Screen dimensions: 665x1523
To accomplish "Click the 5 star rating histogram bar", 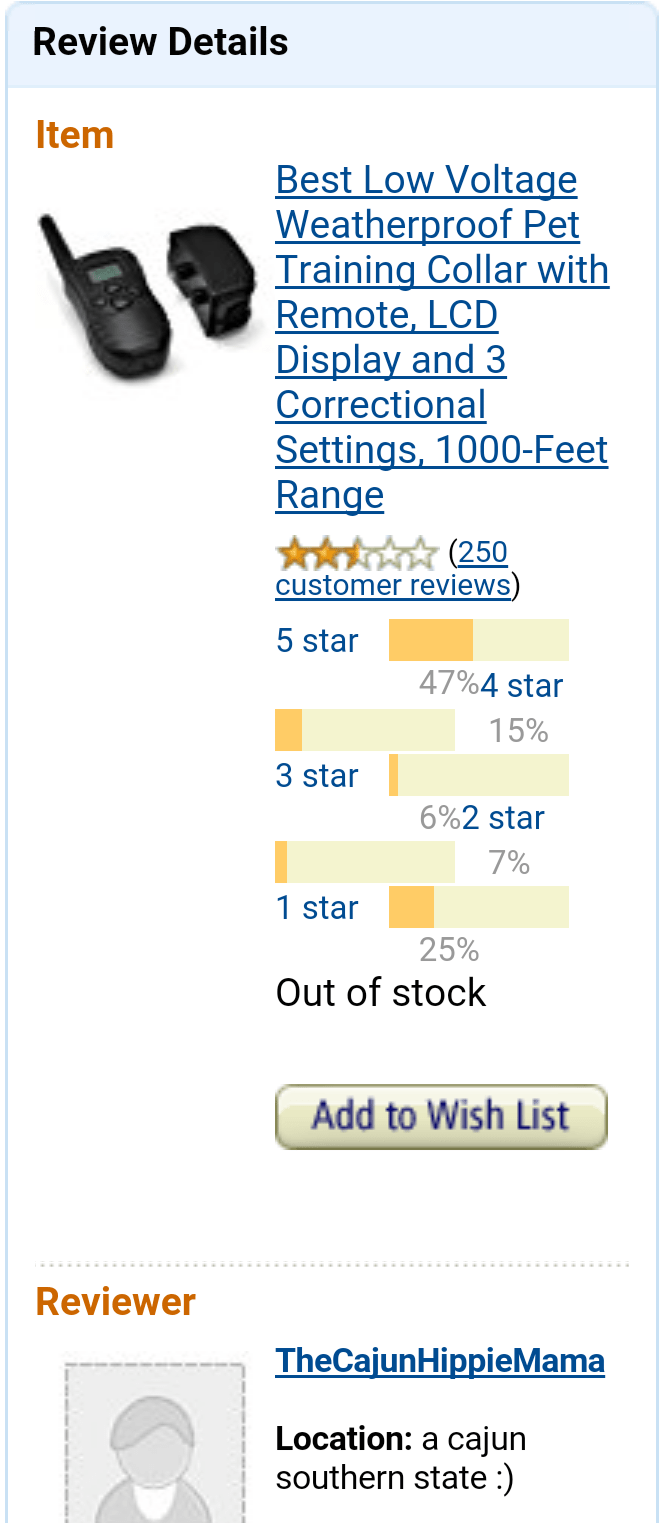I will pyautogui.click(x=478, y=640).
